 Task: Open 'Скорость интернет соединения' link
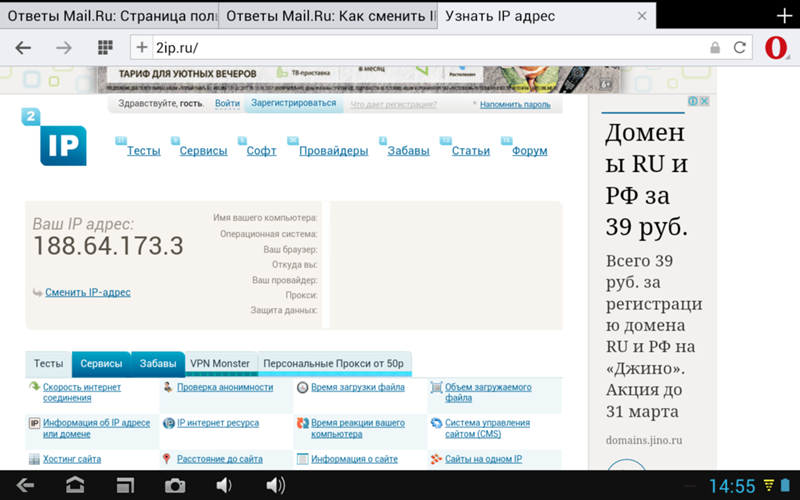(x=82, y=392)
